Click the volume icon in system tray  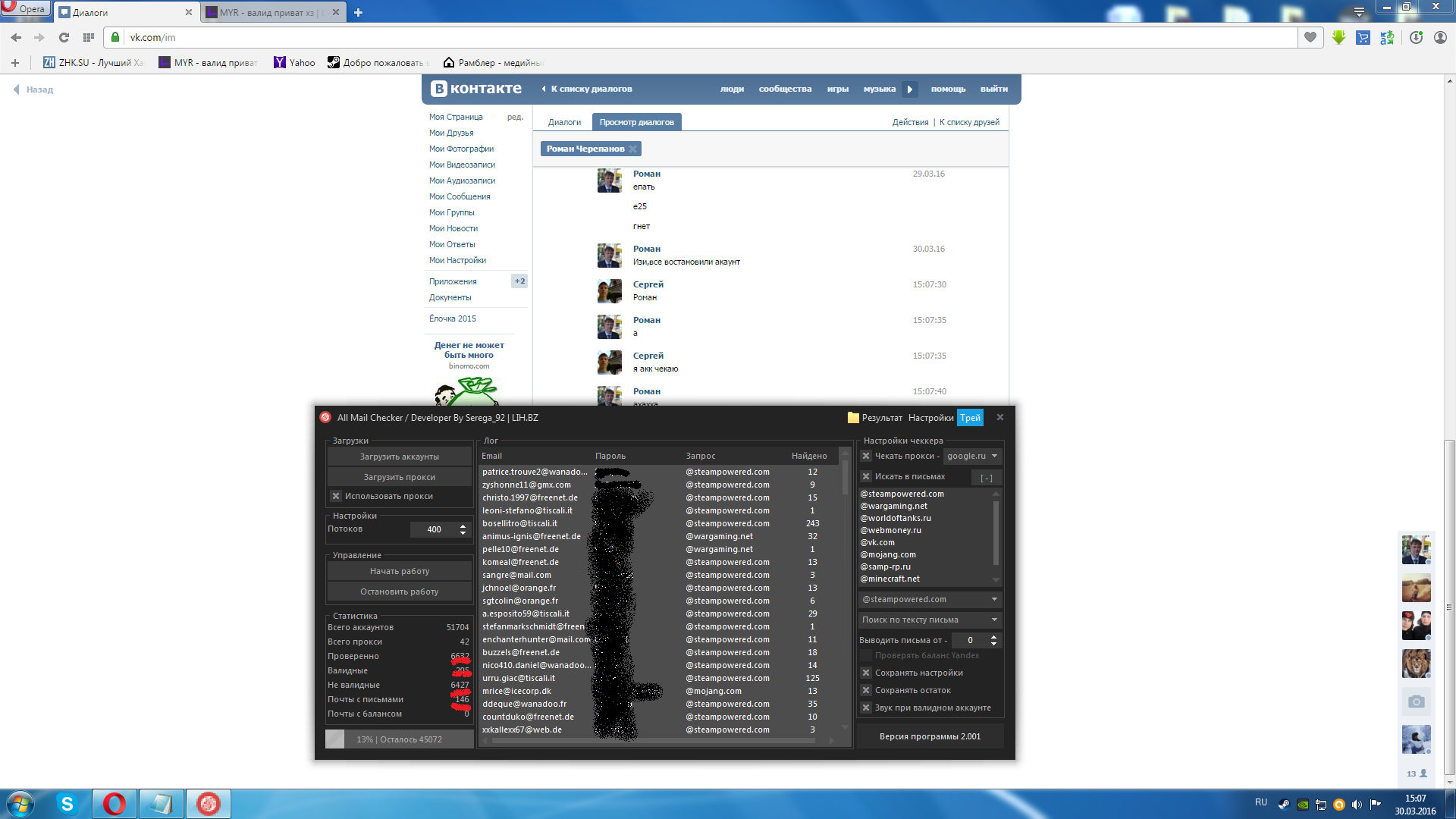pos(1357,805)
